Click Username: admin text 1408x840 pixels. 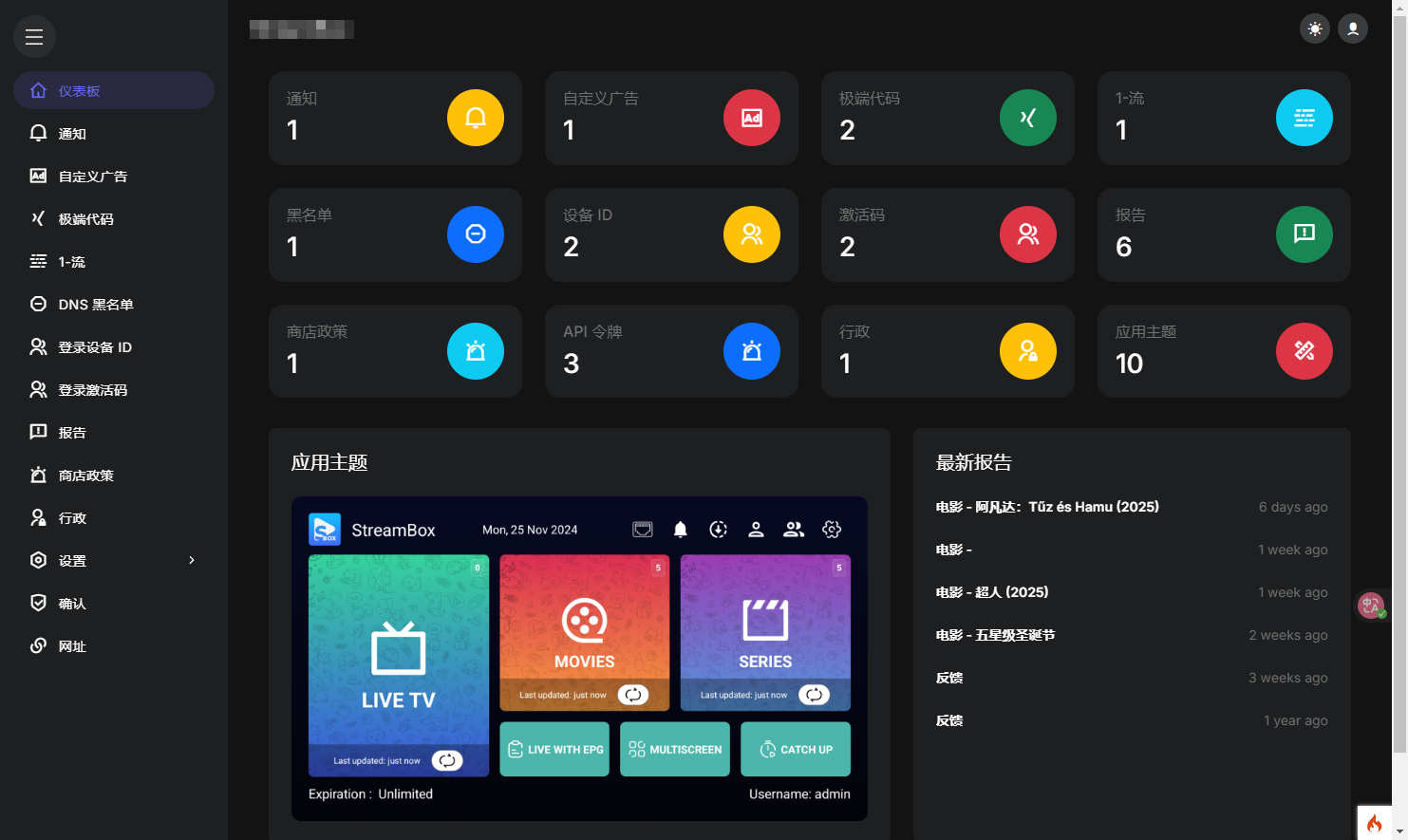click(x=799, y=793)
